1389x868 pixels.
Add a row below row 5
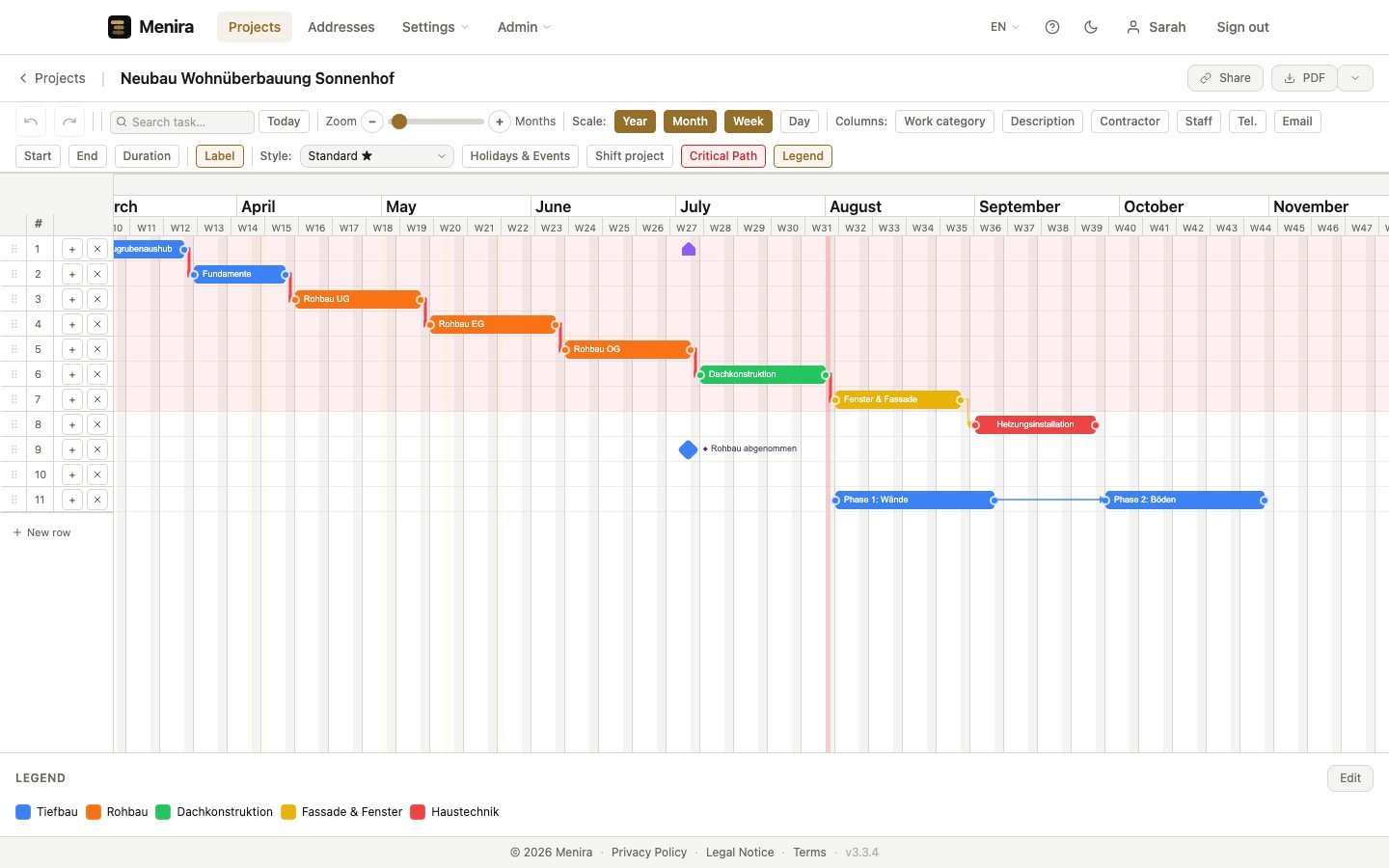(x=72, y=349)
